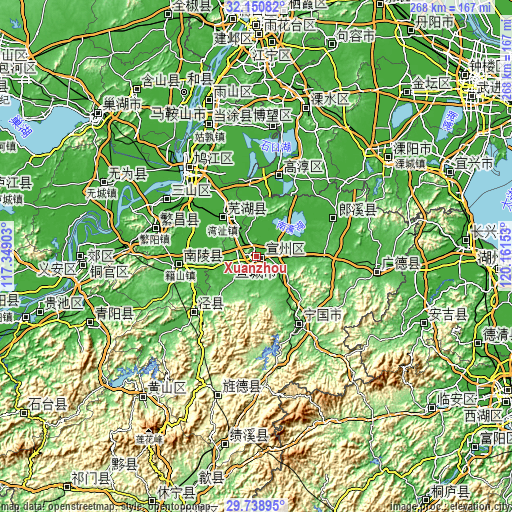The width and height of the screenshot is (512, 512).
Task: Click the 宜兴市 label
Action: coord(474,164)
